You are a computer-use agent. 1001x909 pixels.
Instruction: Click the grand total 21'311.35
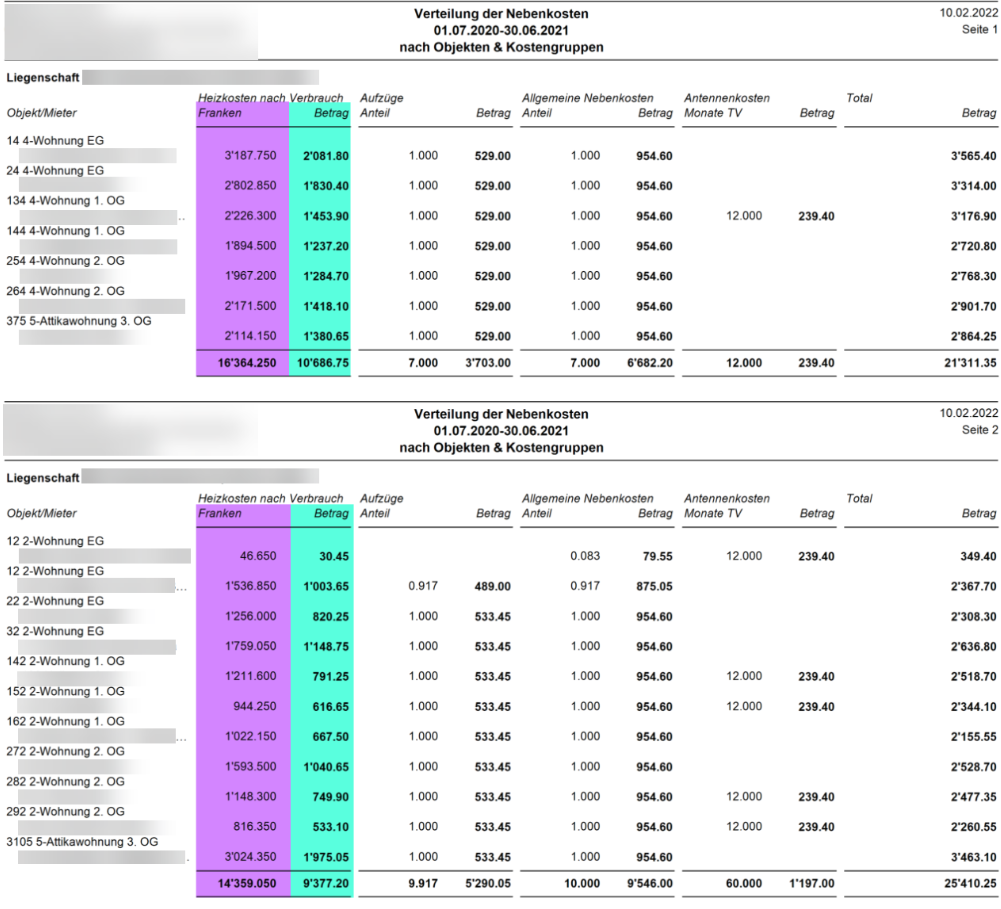point(970,363)
